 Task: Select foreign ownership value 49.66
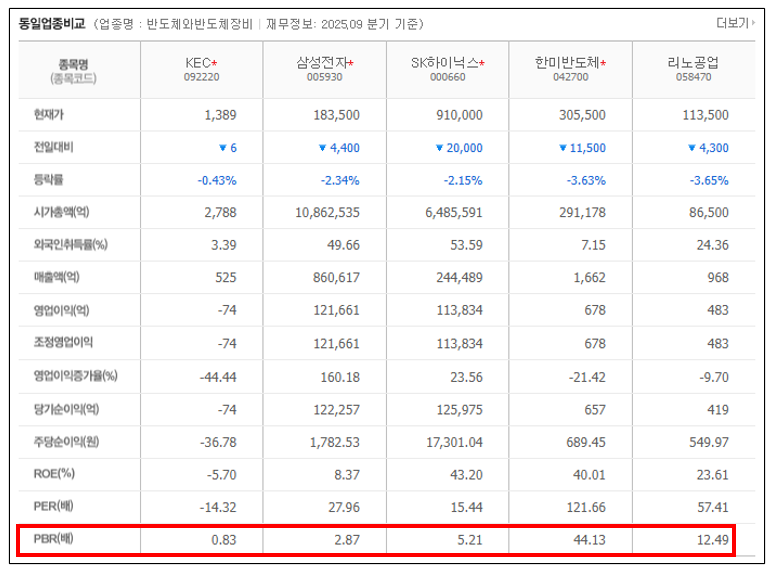(x=343, y=245)
